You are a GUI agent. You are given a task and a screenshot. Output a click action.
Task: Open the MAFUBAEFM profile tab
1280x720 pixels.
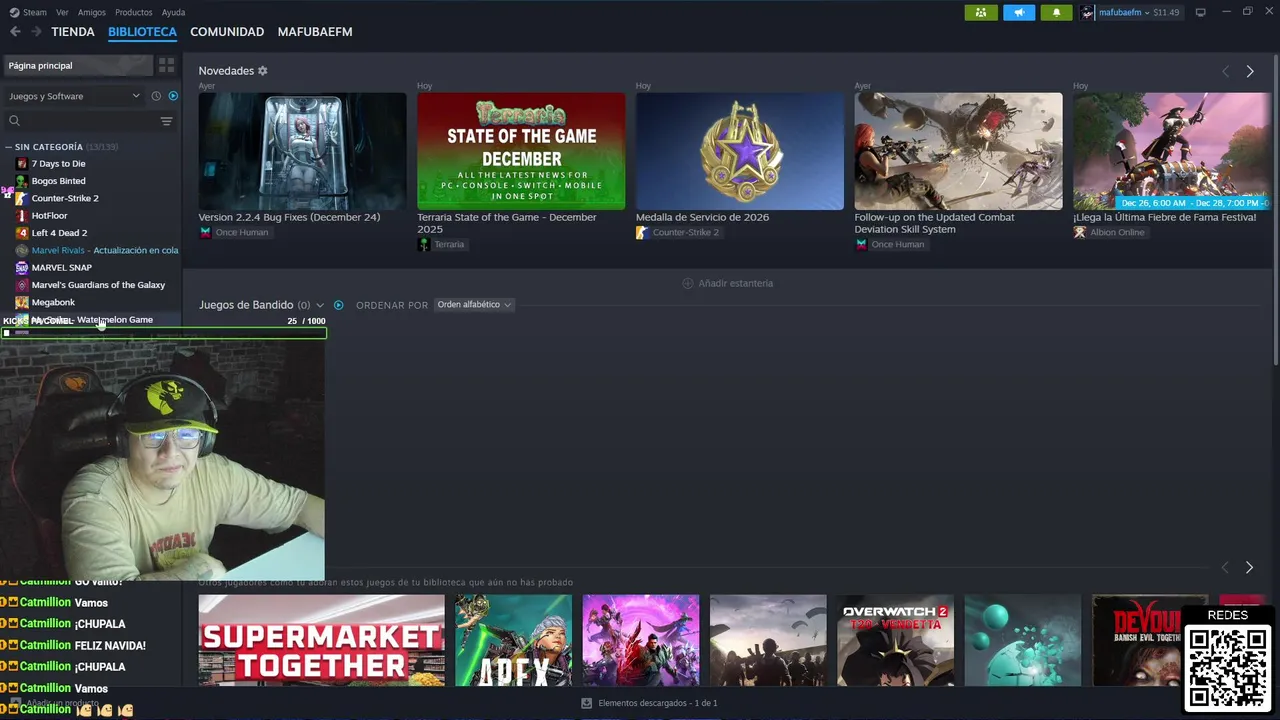tap(315, 32)
